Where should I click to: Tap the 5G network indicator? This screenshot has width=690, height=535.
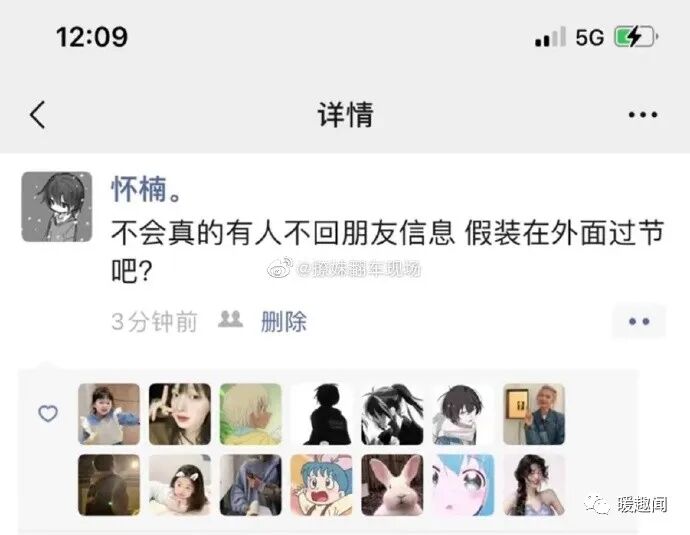pos(590,37)
